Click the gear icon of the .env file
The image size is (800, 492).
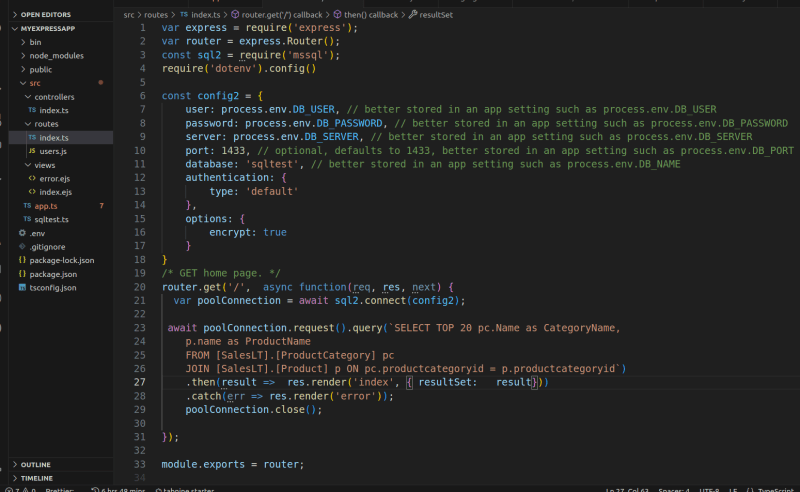click(22, 233)
